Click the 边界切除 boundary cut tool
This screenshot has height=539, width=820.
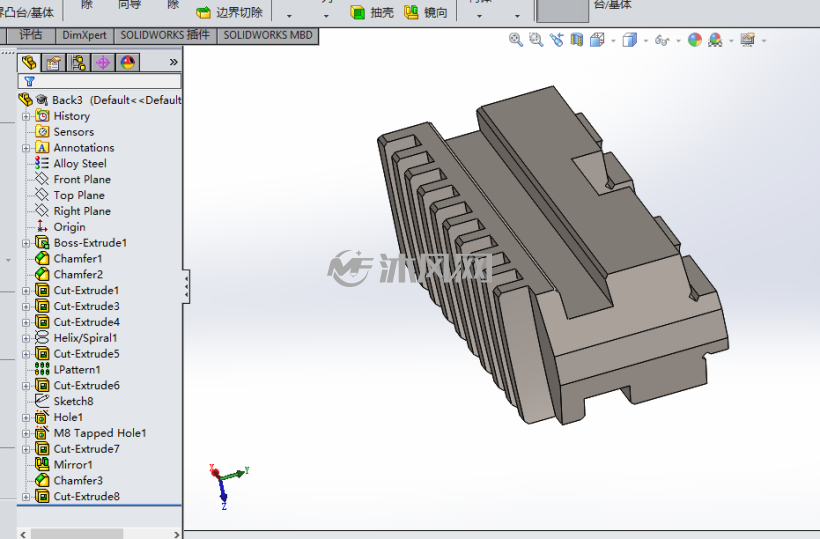pyautogui.click(x=230, y=12)
